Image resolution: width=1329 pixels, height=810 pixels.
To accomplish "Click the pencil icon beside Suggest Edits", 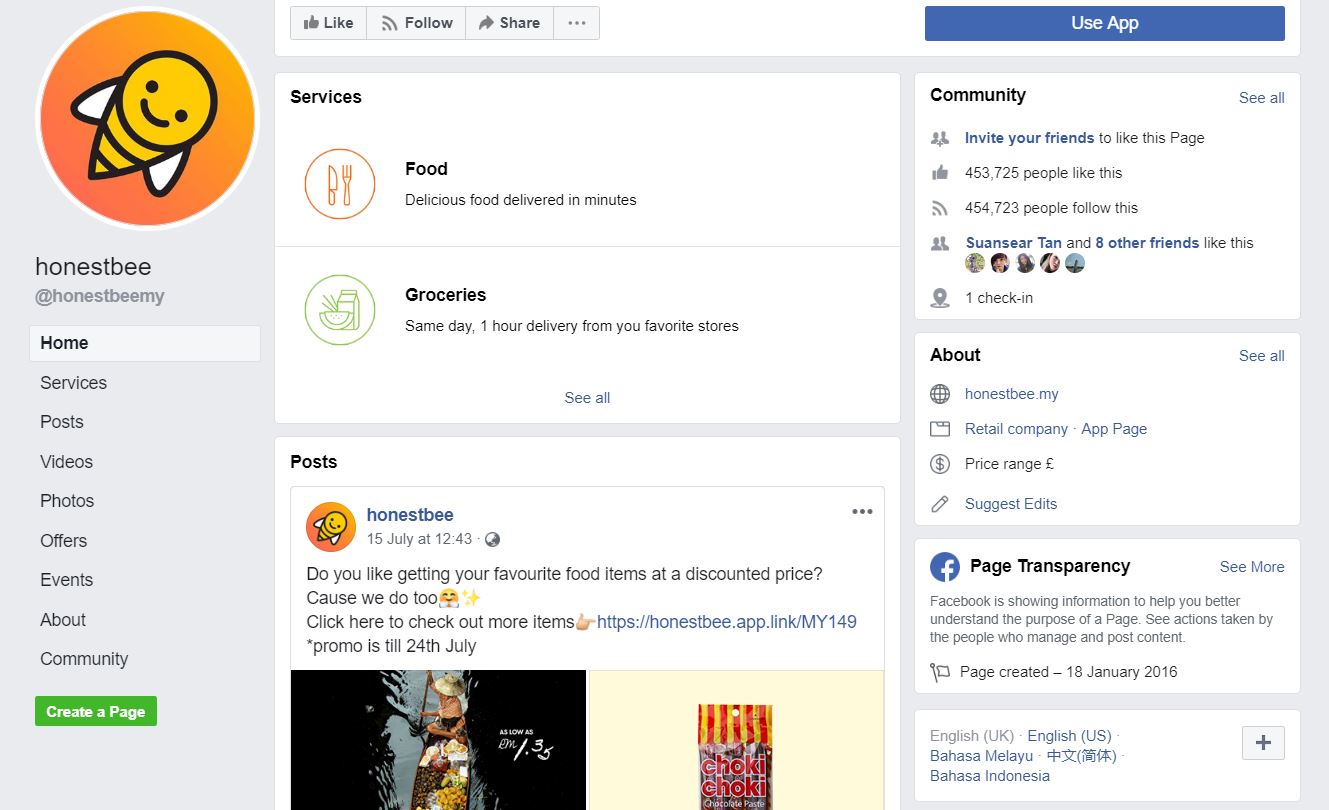I will coord(940,504).
